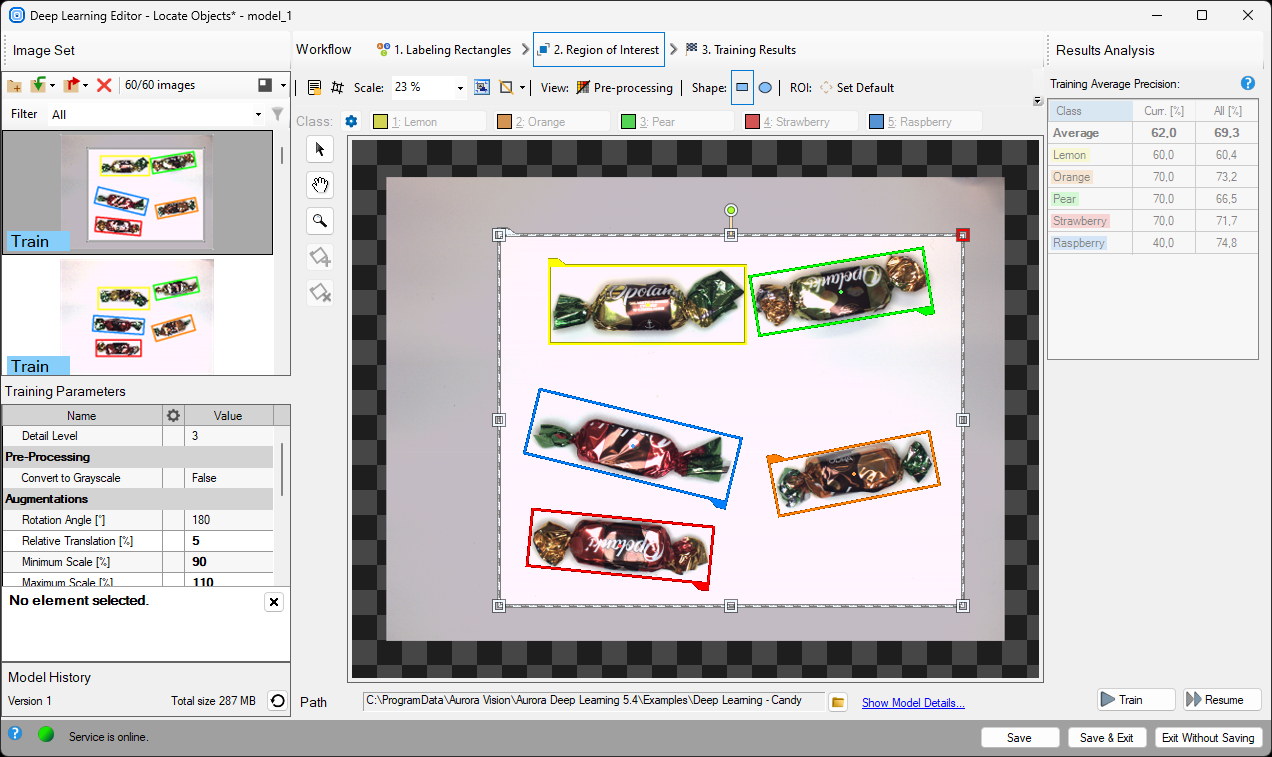Open class settings gear icon
Screen dimensions: 1272x757
click(x=351, y=122)
